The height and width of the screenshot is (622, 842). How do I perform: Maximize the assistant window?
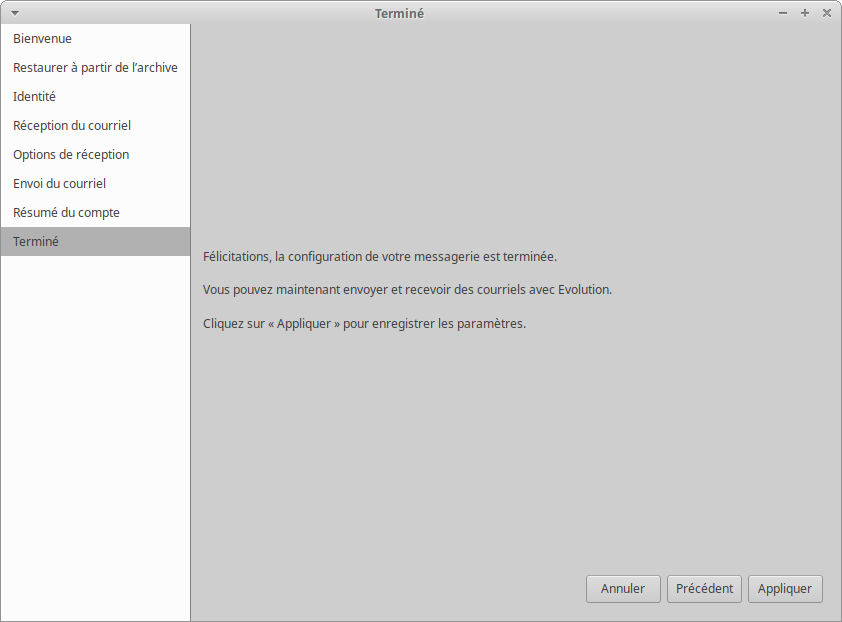click(805, 13)
